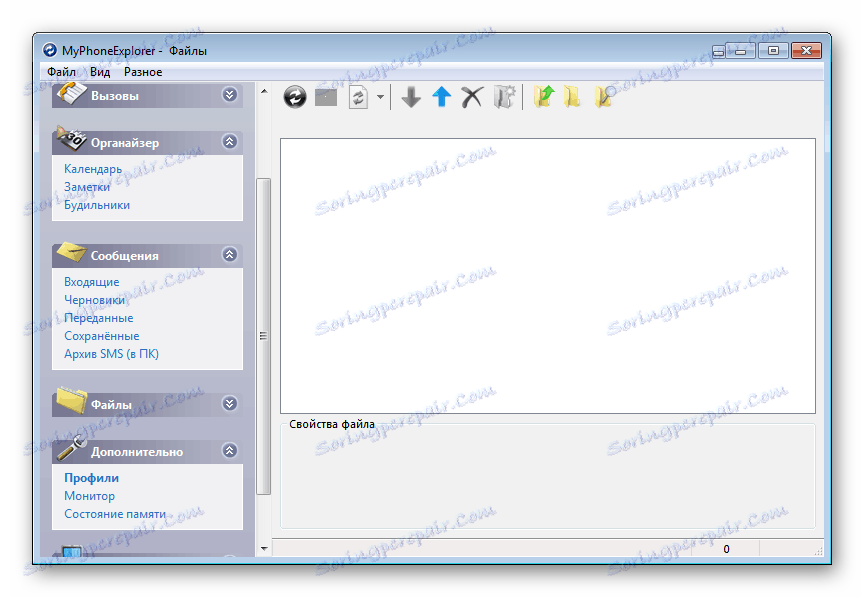Click the MyPhoneExplorer title bar app icon
Viewport: 864px width, 597px height.
[x=50, y=50]
